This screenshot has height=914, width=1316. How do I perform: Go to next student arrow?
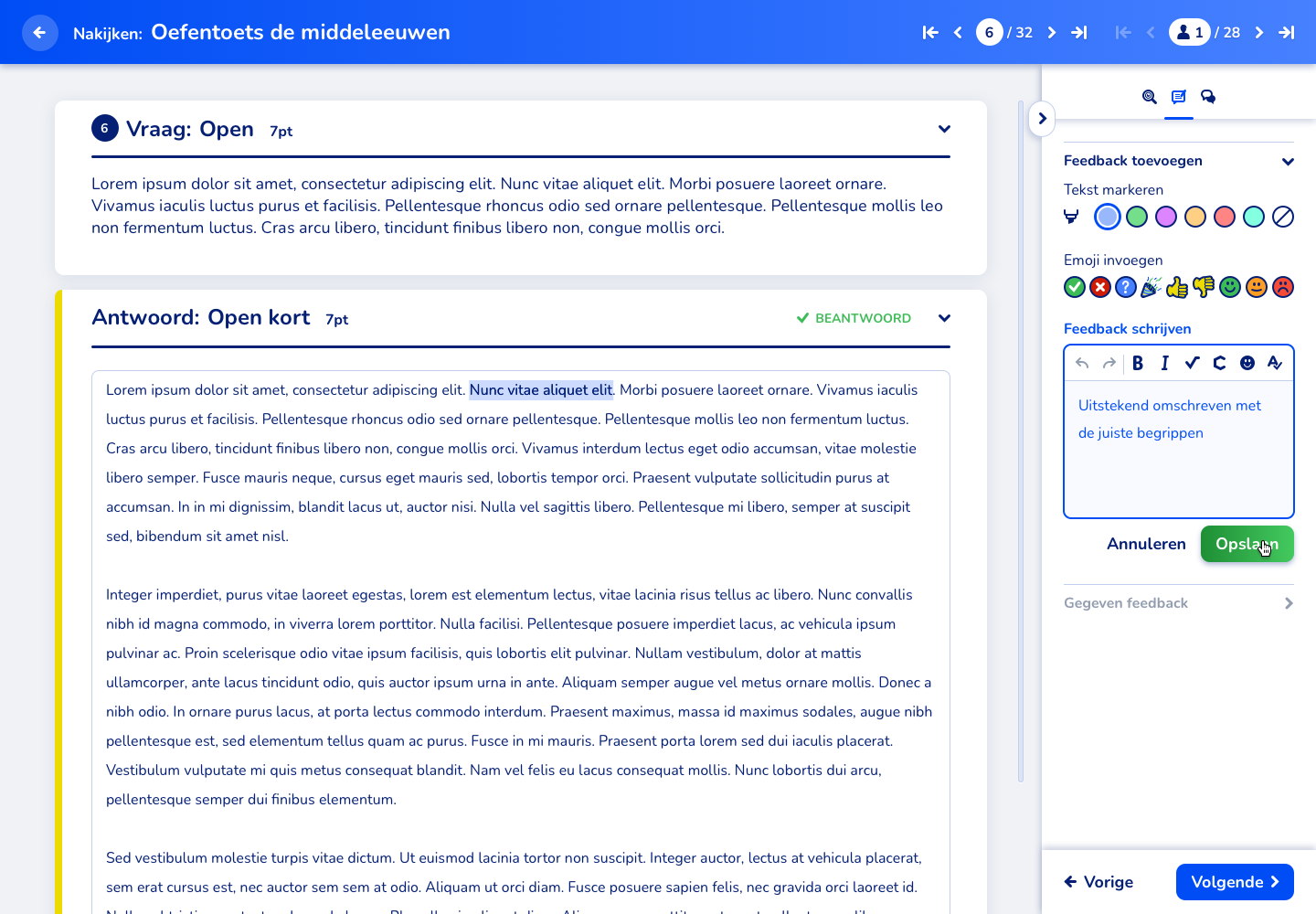(x=1259, y=33)
